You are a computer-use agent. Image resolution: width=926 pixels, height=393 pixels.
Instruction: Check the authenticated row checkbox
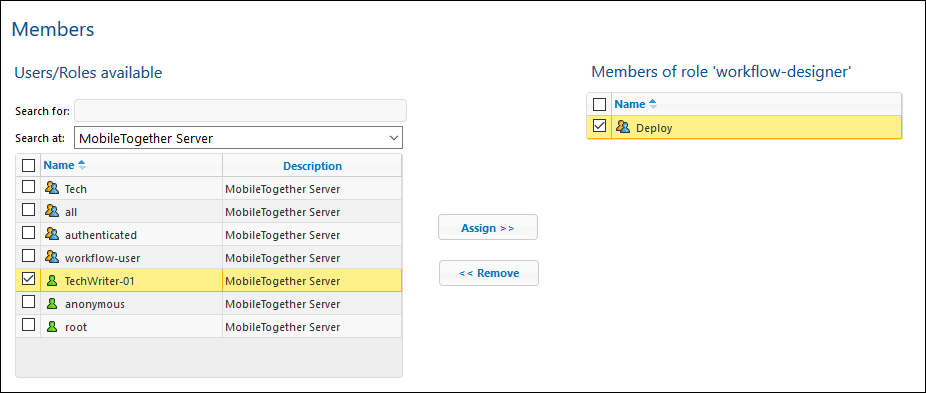(28, 233)
